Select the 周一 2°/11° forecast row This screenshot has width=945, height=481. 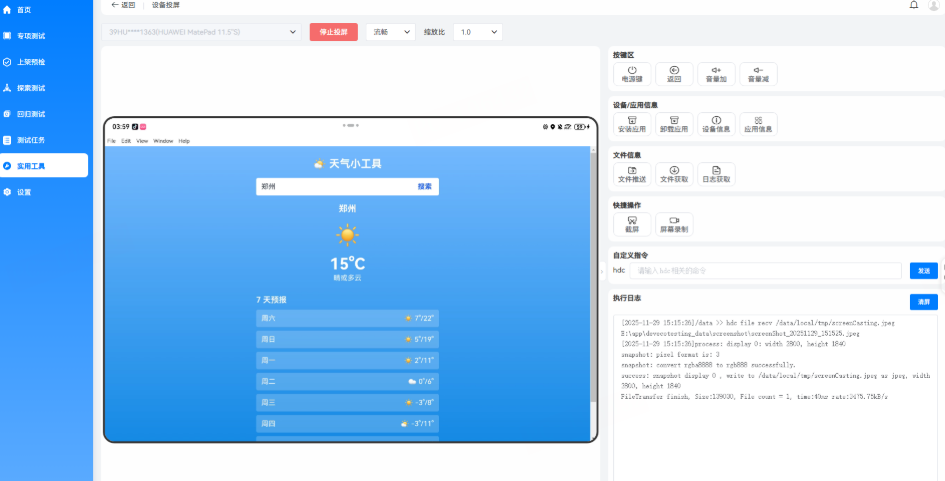coord(347,360)
